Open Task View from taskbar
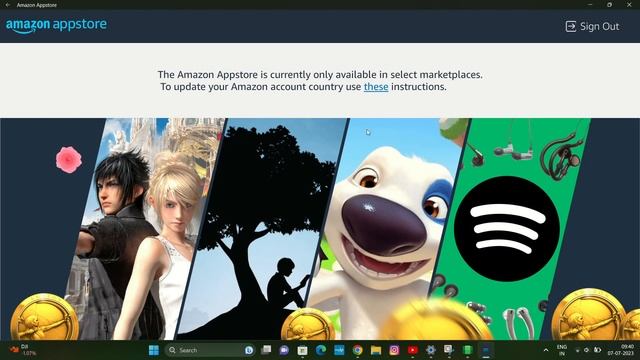The image size is (640, 360). (x=266, y=350)
